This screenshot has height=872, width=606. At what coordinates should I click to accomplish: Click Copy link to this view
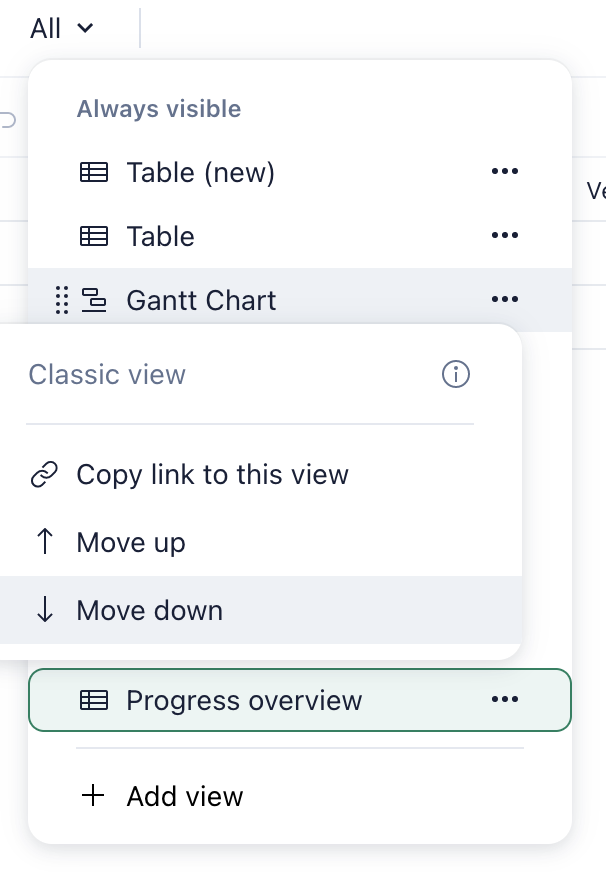click(212, 474)
